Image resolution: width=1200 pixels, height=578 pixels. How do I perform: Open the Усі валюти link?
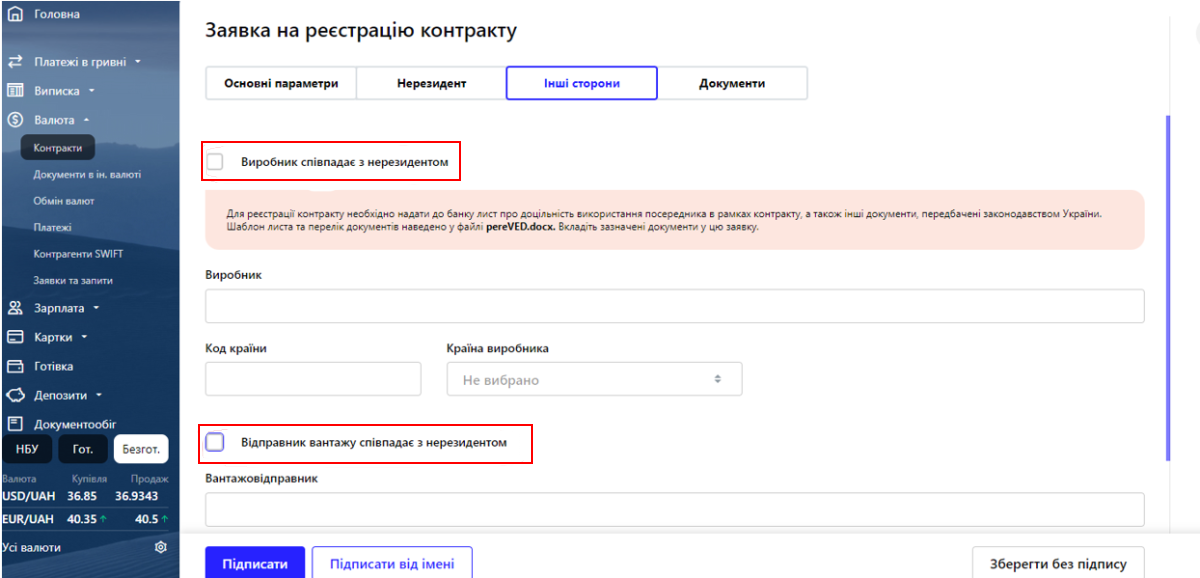pyautogui.click(x=32, y=547)
